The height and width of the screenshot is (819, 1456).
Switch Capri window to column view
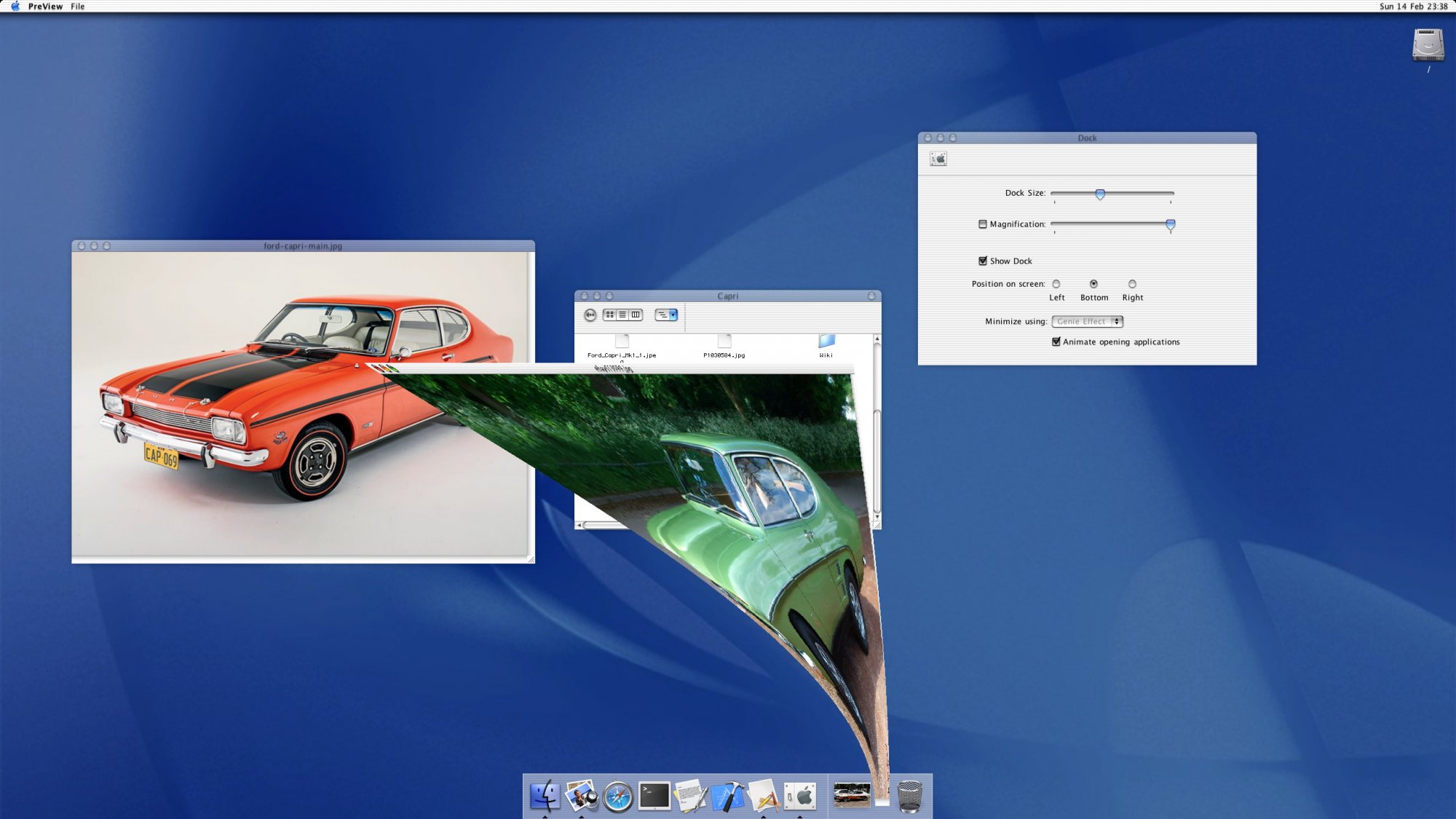(x=636, y=314)
